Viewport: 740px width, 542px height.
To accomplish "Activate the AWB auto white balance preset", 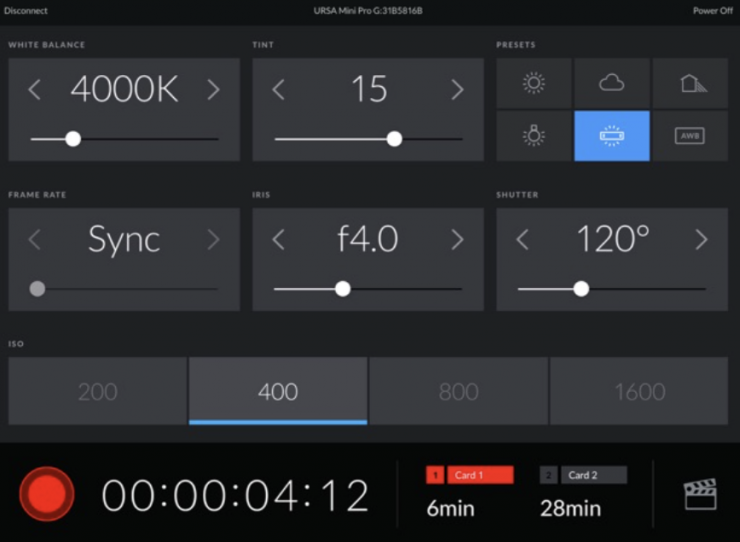I will 689,136.
